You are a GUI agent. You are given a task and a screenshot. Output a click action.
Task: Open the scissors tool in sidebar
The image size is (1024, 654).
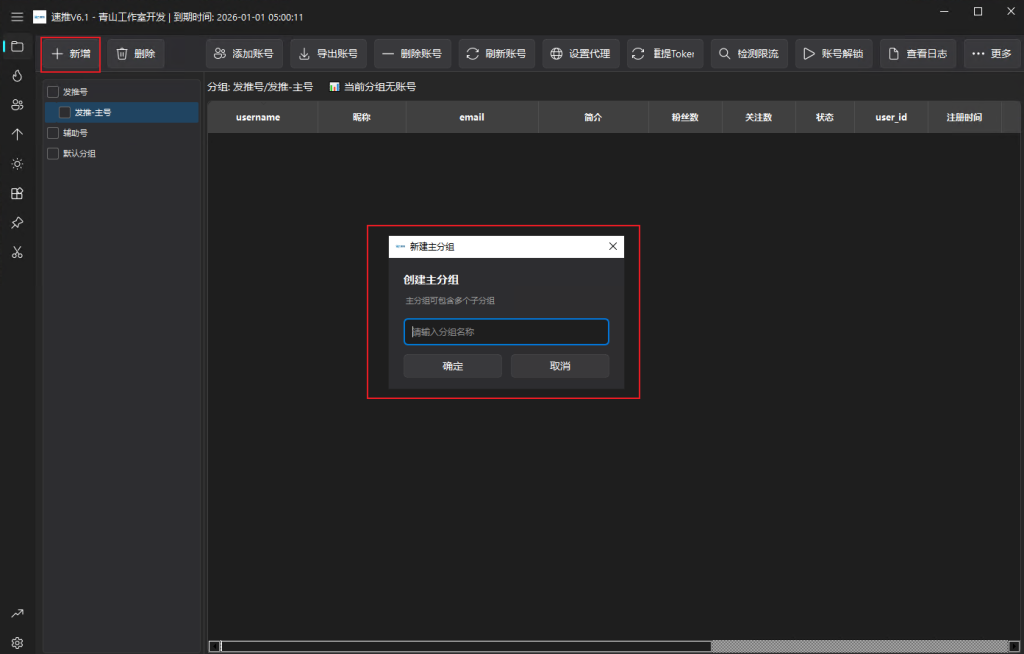click(17, 252)
